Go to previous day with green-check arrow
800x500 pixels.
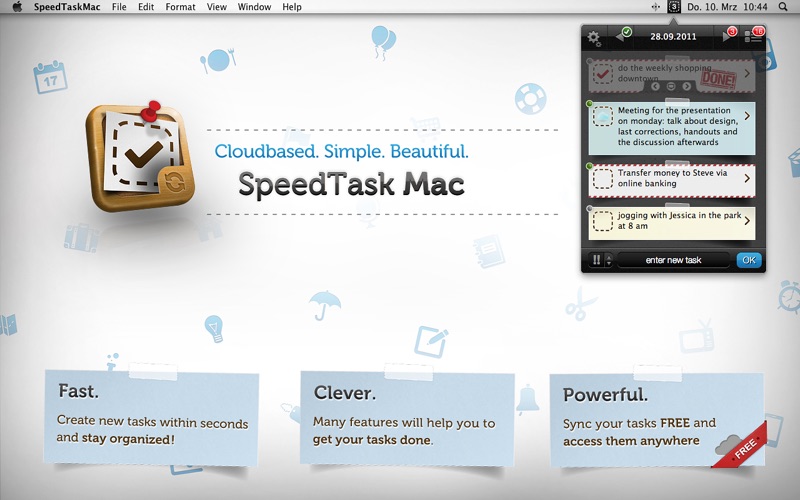623,35
